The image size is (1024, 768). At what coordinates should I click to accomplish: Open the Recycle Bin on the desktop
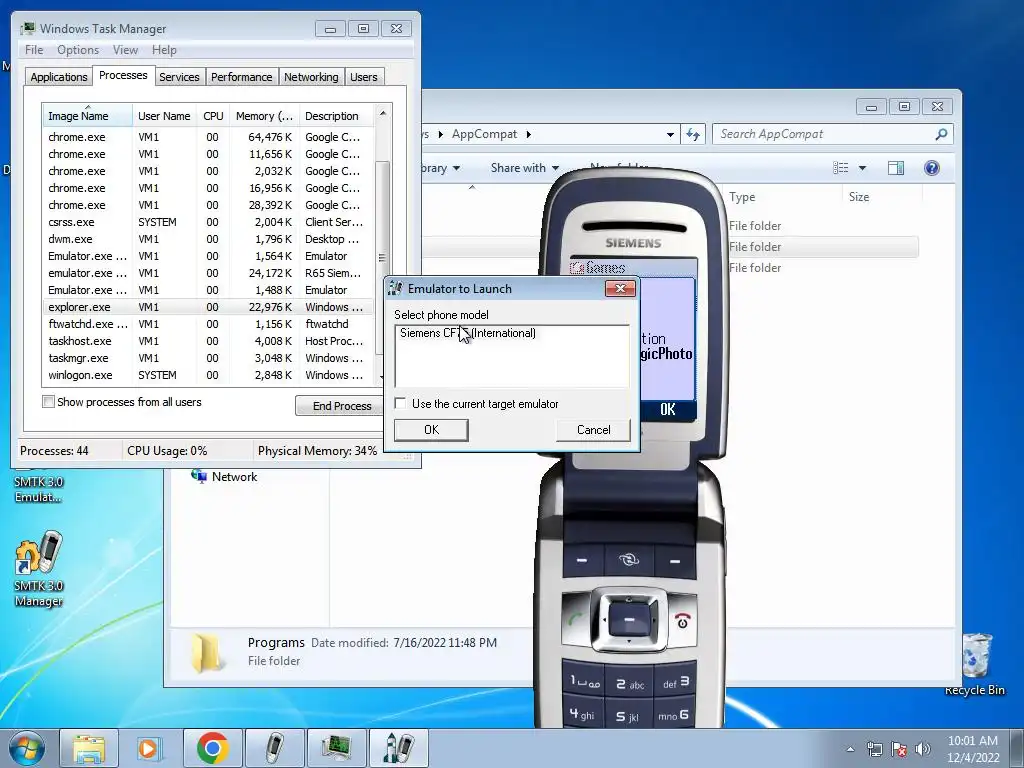[x=976, y=663]
